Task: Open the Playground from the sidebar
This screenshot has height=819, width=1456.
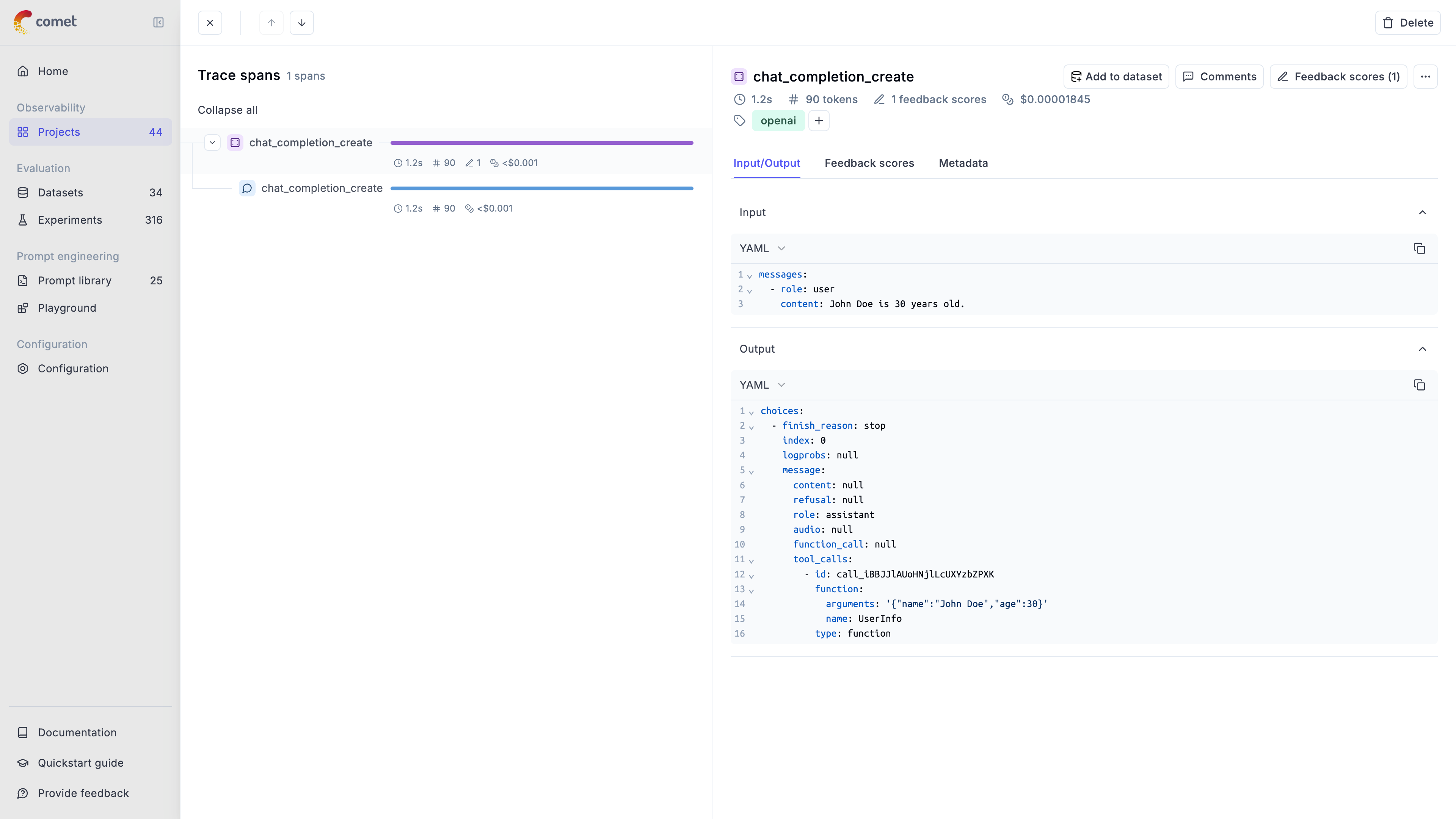Action: pyautogui.click(x=67, y=308)
